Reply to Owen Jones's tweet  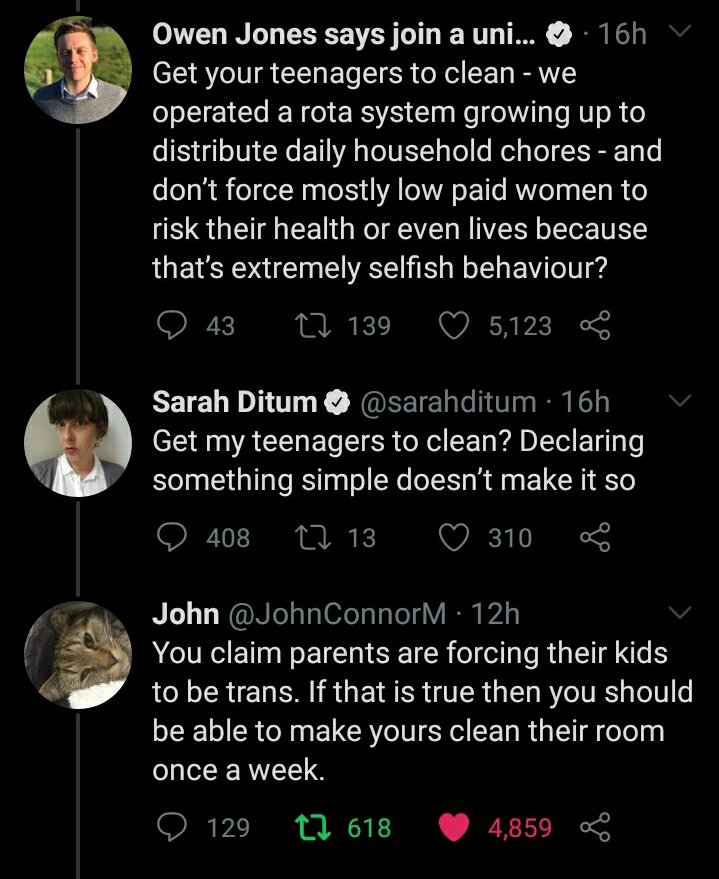pos(175,326)
